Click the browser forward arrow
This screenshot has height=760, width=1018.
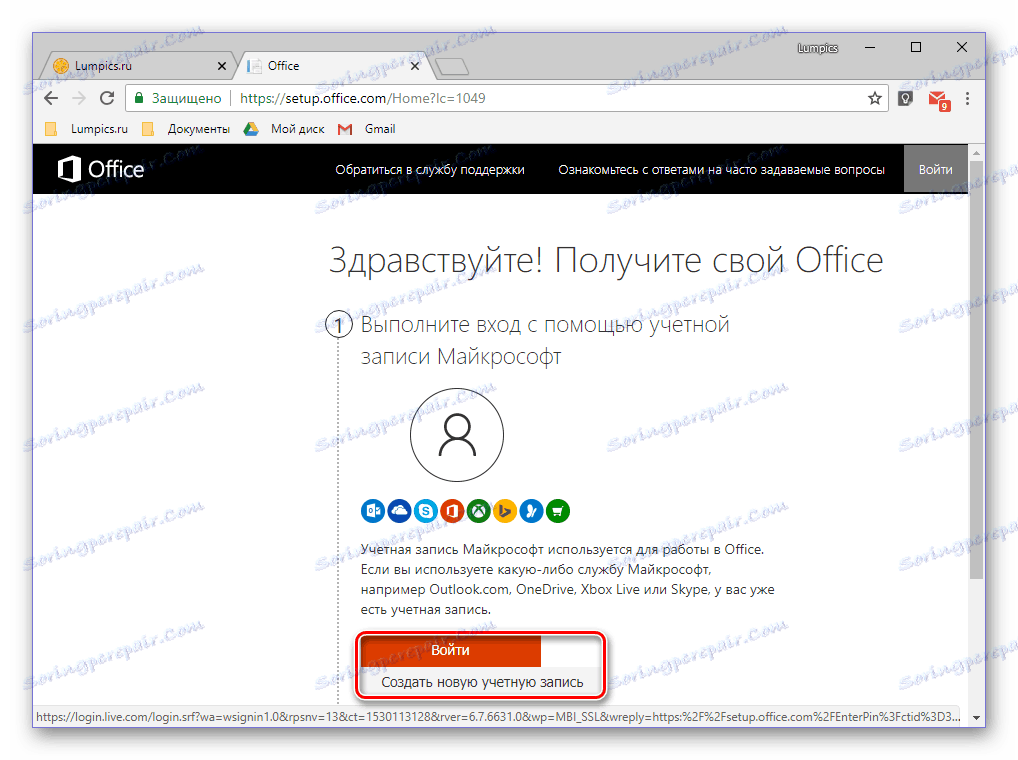[79, 98]
